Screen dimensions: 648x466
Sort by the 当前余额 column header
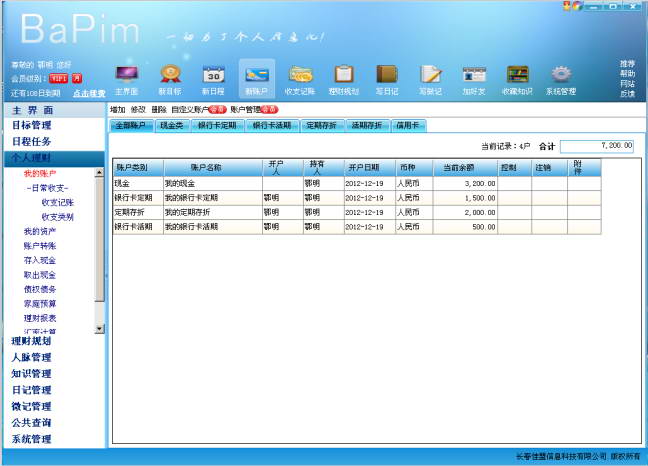click(x=465, y=168)
